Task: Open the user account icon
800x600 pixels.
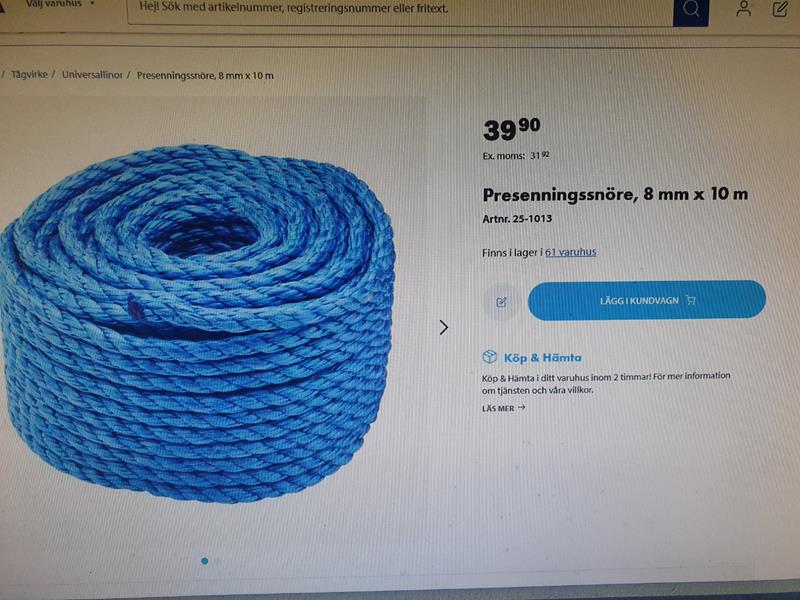Action: pyautogui.click(x=744, y=8)
